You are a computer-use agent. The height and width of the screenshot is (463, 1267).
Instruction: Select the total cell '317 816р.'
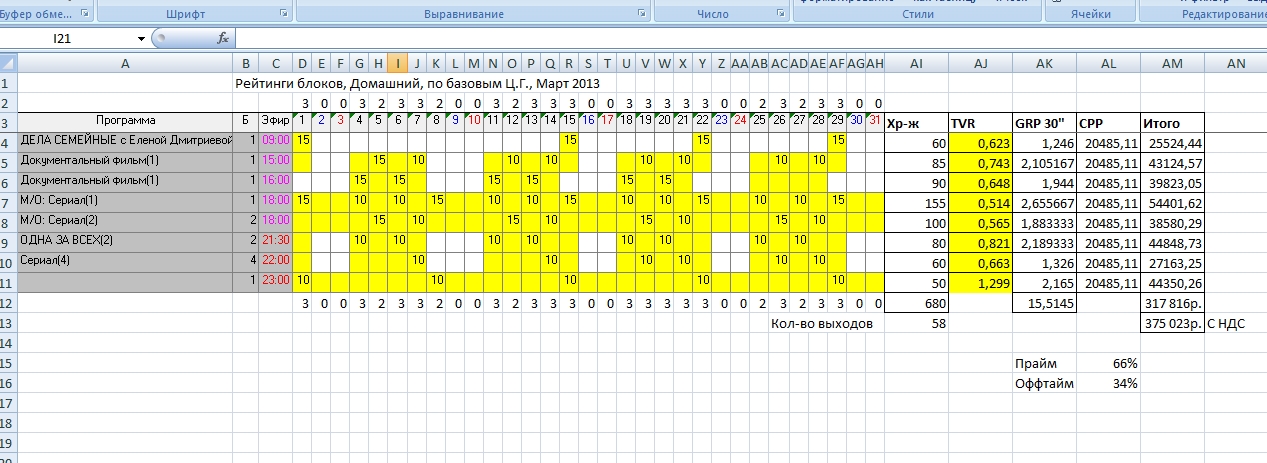coord(1172,303)
